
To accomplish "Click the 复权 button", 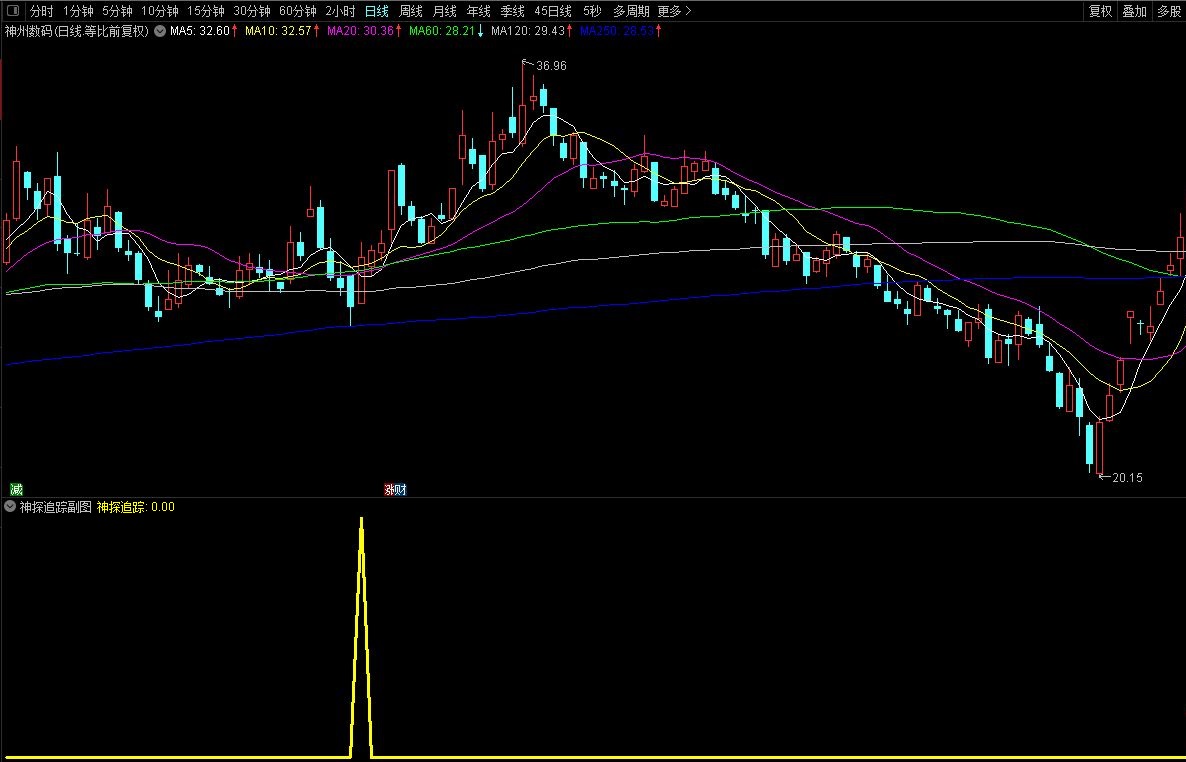I will (1101, 11).
